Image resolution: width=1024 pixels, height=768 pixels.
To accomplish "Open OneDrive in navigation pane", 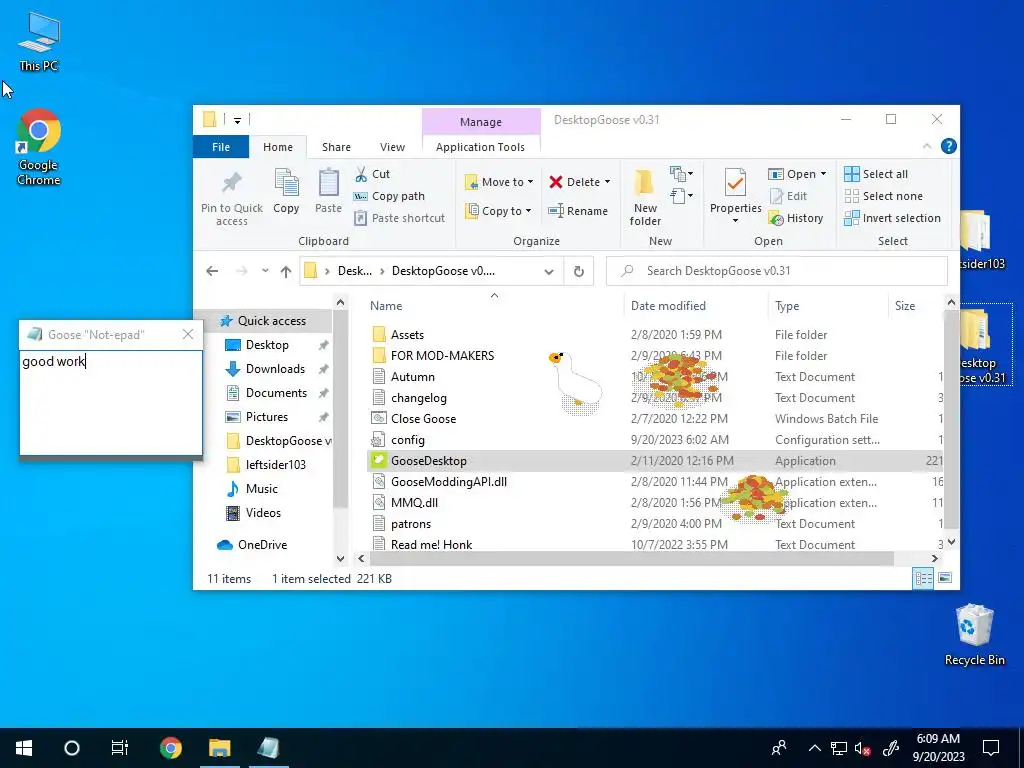I will pos(262,545).
